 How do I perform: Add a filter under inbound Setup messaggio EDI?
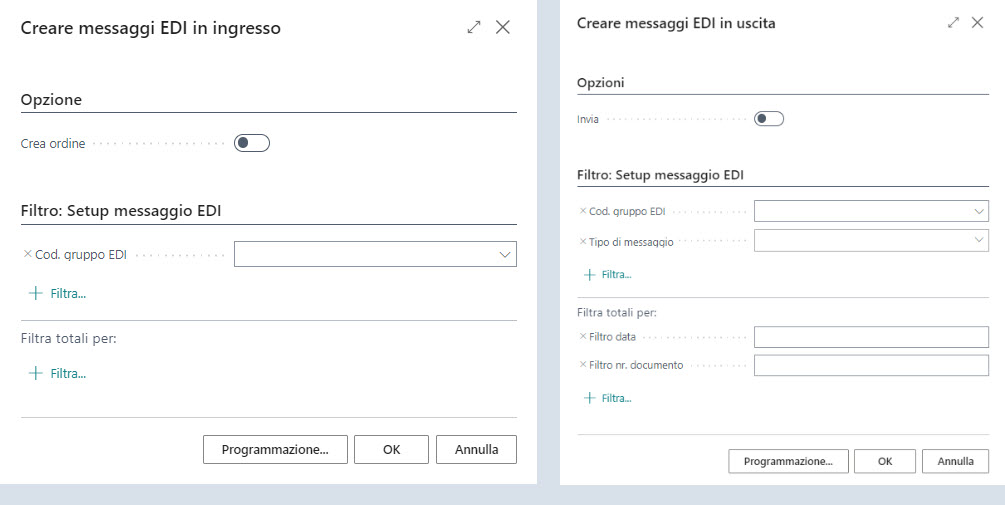click(58, 293)
